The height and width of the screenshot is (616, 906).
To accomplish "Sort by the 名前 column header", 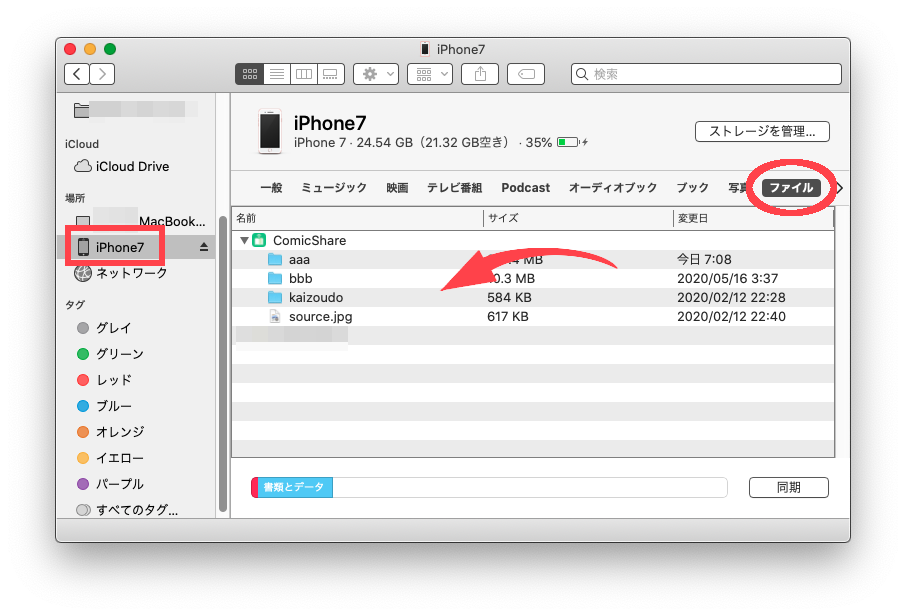I will click(357, 218).
